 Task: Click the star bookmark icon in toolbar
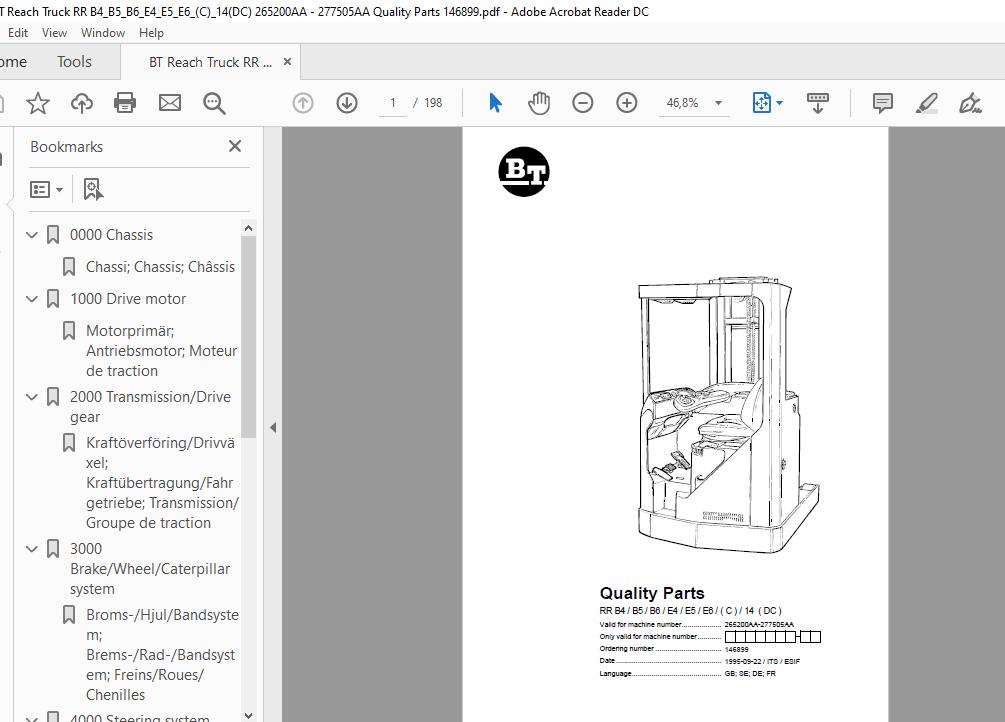click(x=37, y=103)
